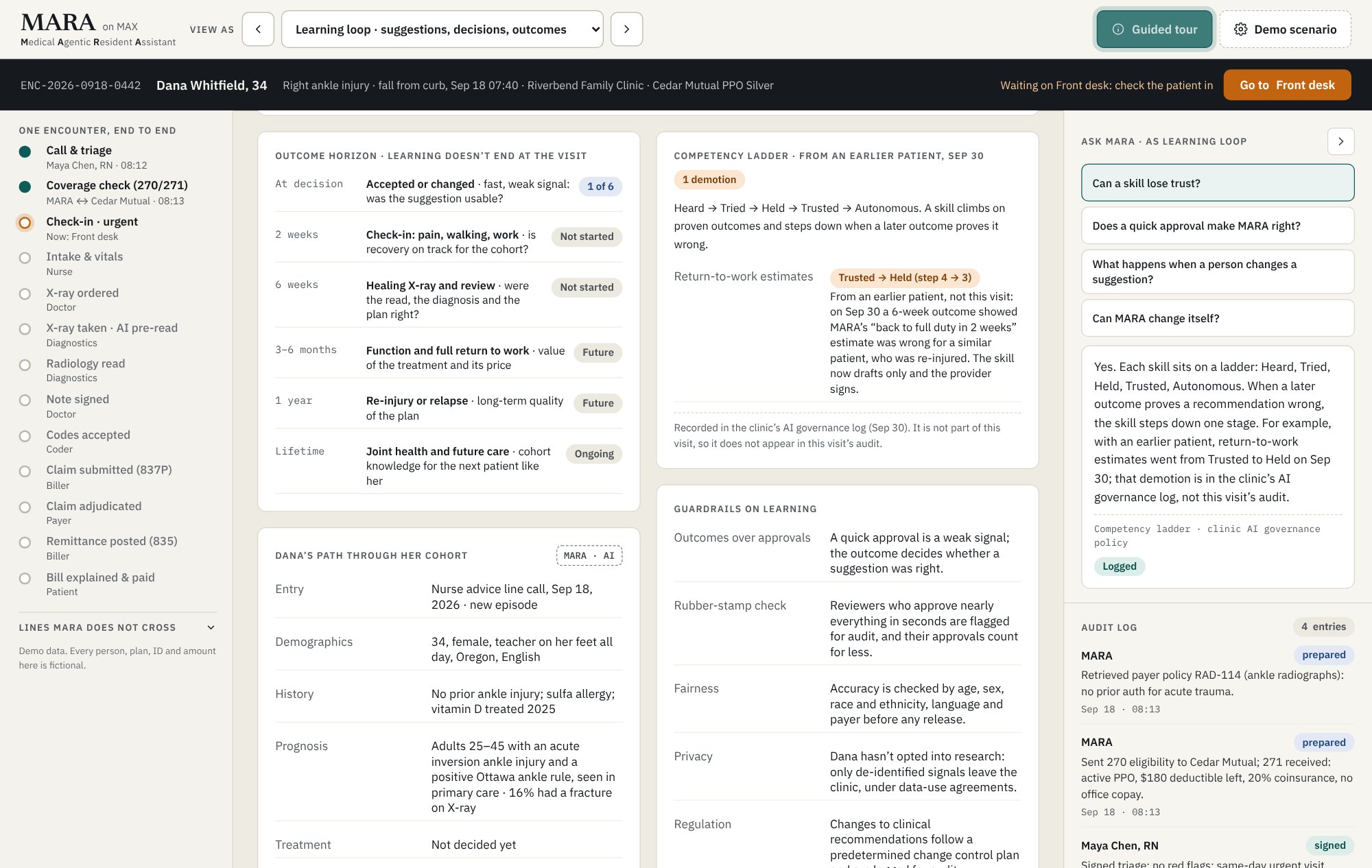The image size is (1372, 868).
Task: Click the '4 entries' audit log count
Action: (x=1323, y=627)
